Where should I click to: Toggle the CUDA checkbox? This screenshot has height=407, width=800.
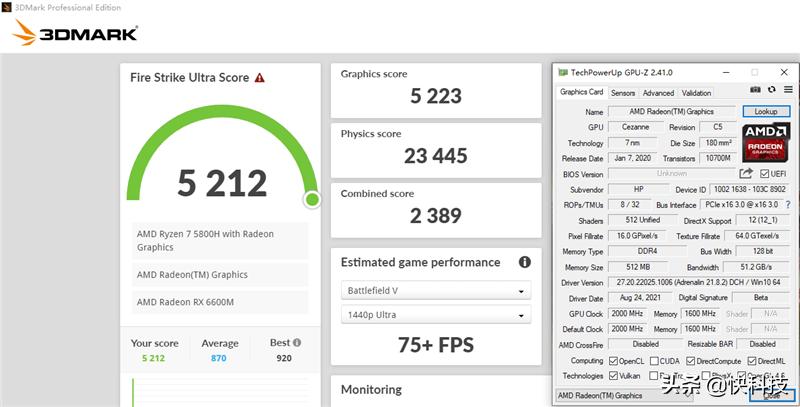pos(654,361)
